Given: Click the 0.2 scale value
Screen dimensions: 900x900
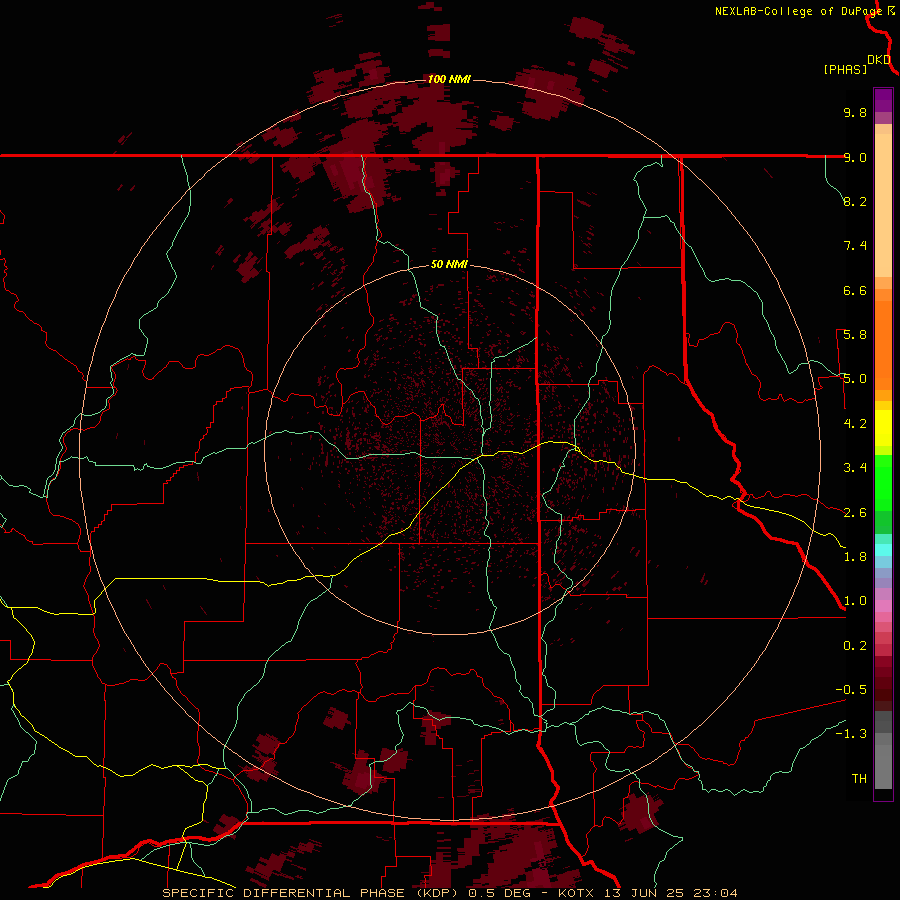Looking at the screenshot, I should coord(855,646).
